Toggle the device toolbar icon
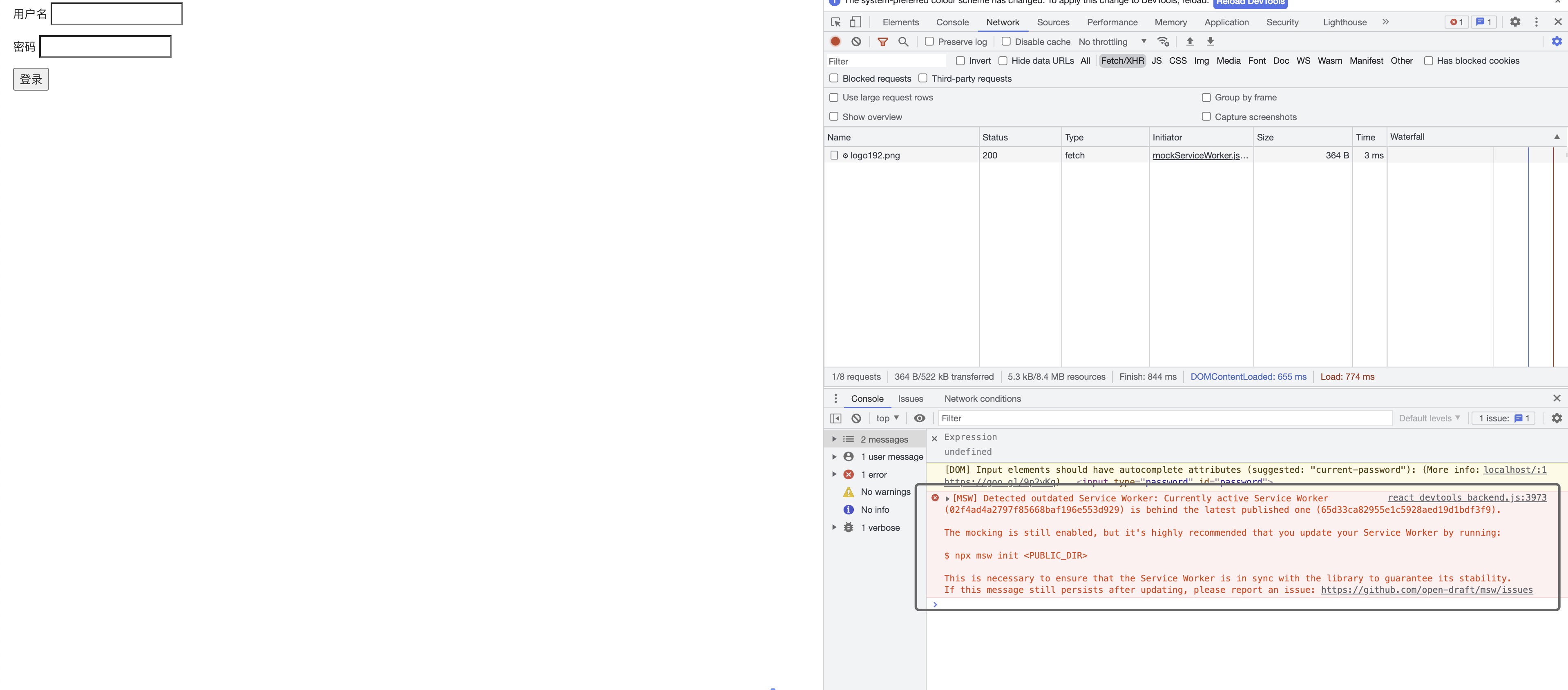This screenshot has width=1568, height=690. click(855, 22)
